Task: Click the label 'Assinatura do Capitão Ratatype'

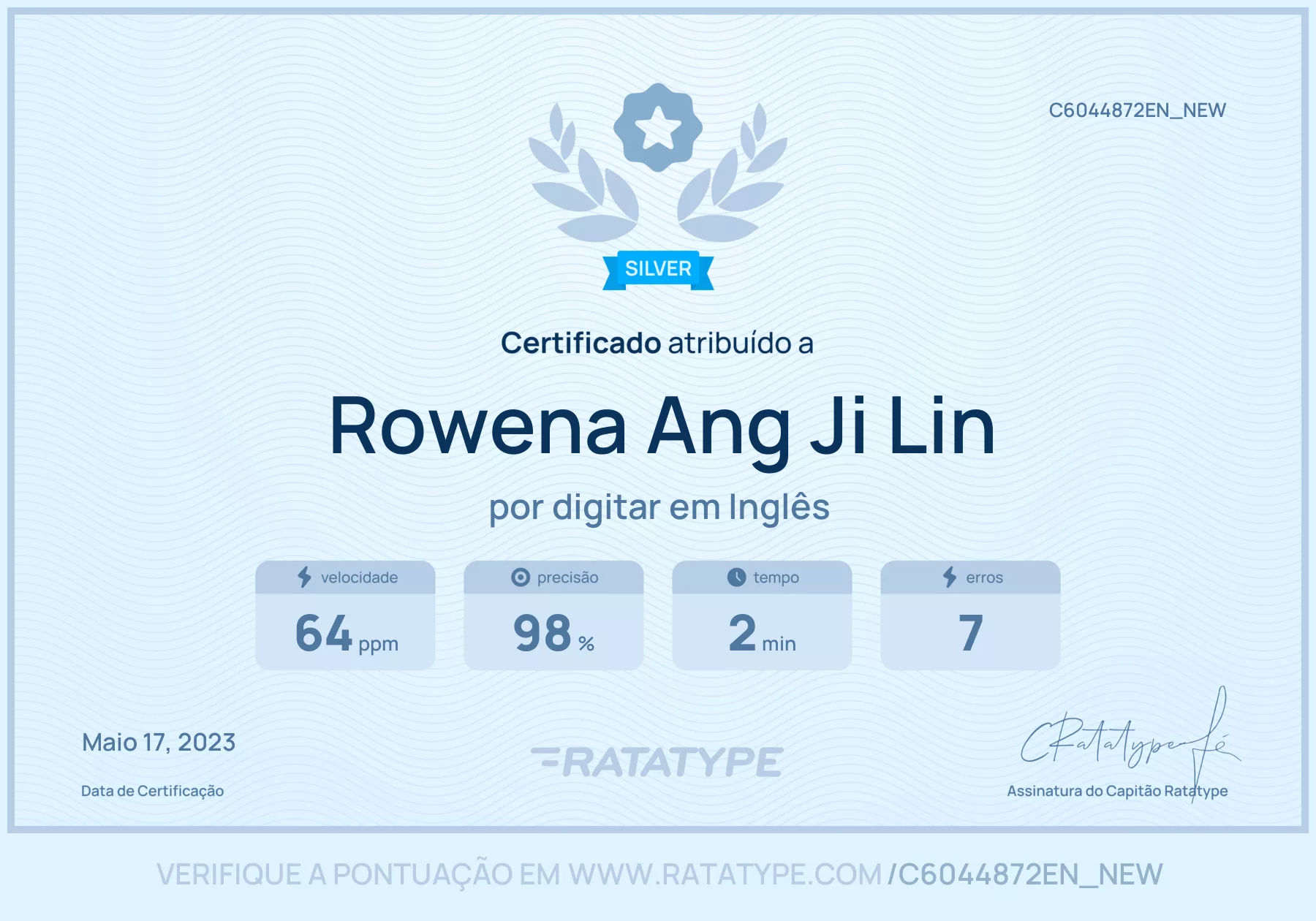Action: pyautogui.click(x=1117, y=791)
